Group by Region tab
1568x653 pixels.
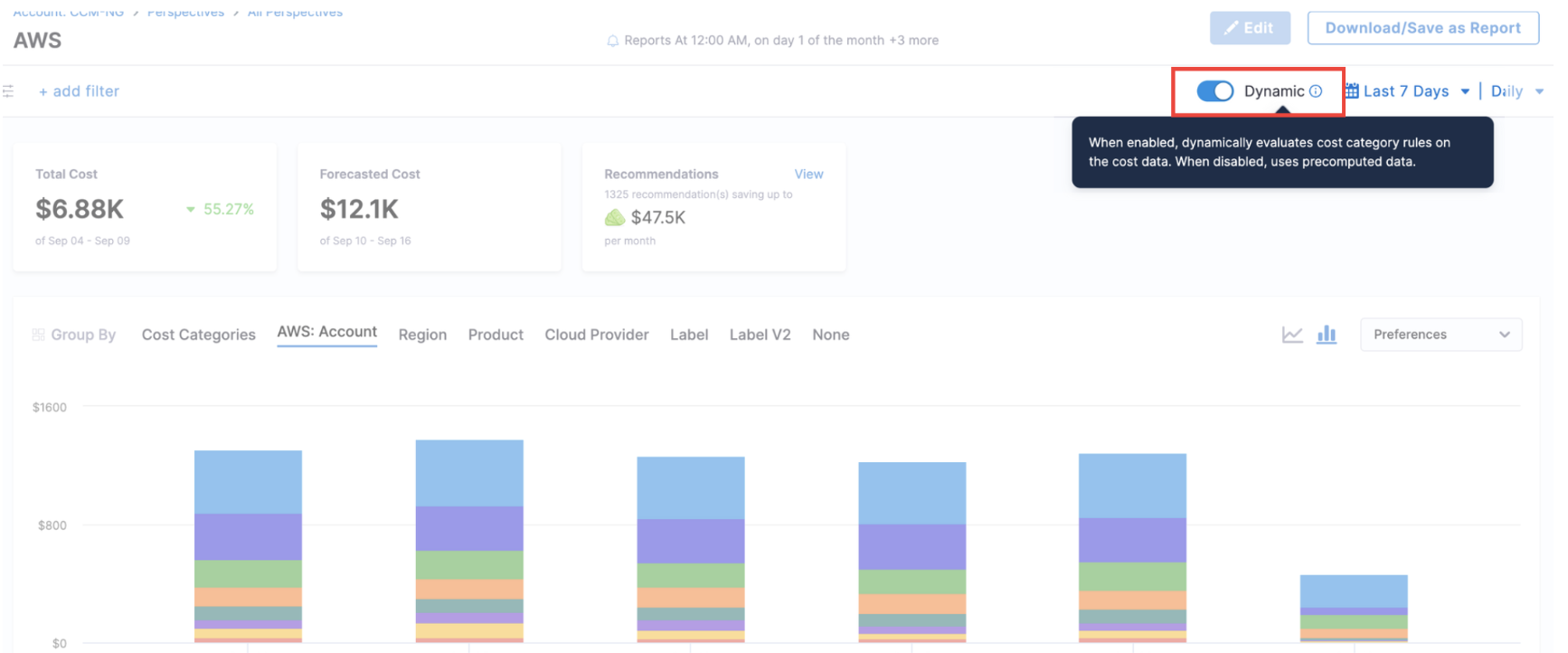(422, 335)
